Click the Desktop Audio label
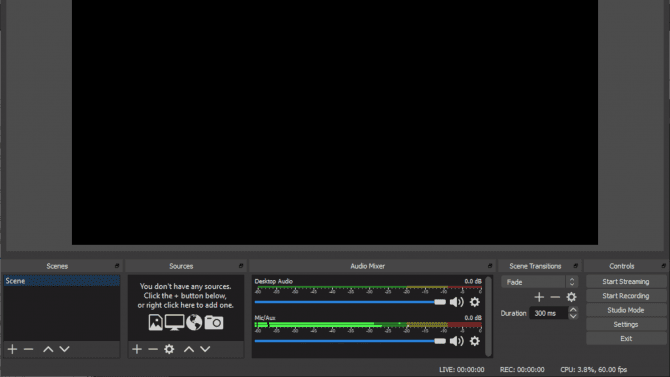Viewport: 670px width, 377px height. (273, 281)
